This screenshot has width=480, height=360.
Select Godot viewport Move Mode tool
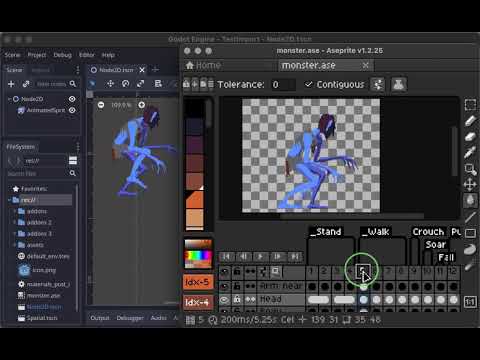click(110, 84)
